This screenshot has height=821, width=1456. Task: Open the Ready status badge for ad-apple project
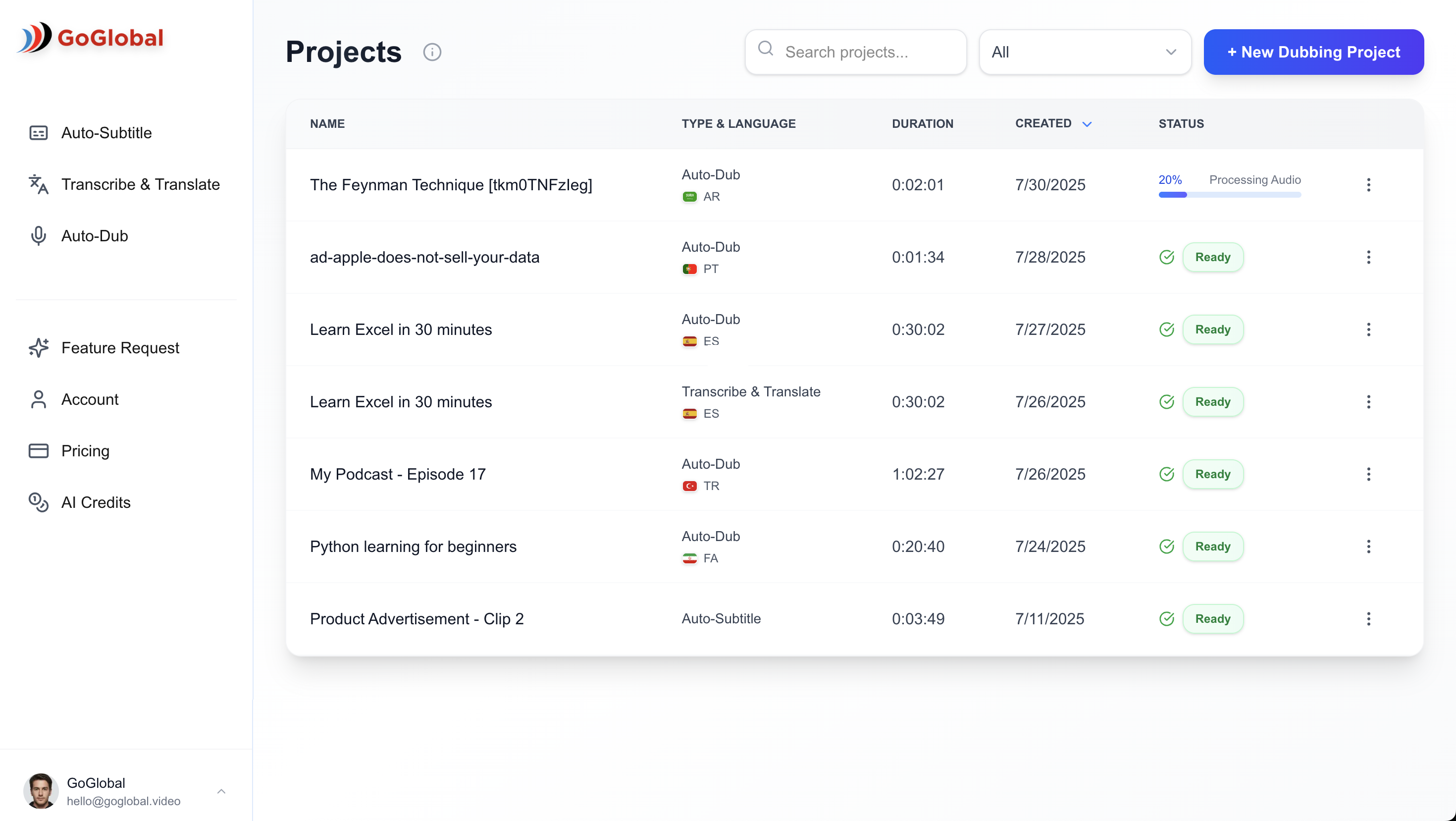(1213, 257)
